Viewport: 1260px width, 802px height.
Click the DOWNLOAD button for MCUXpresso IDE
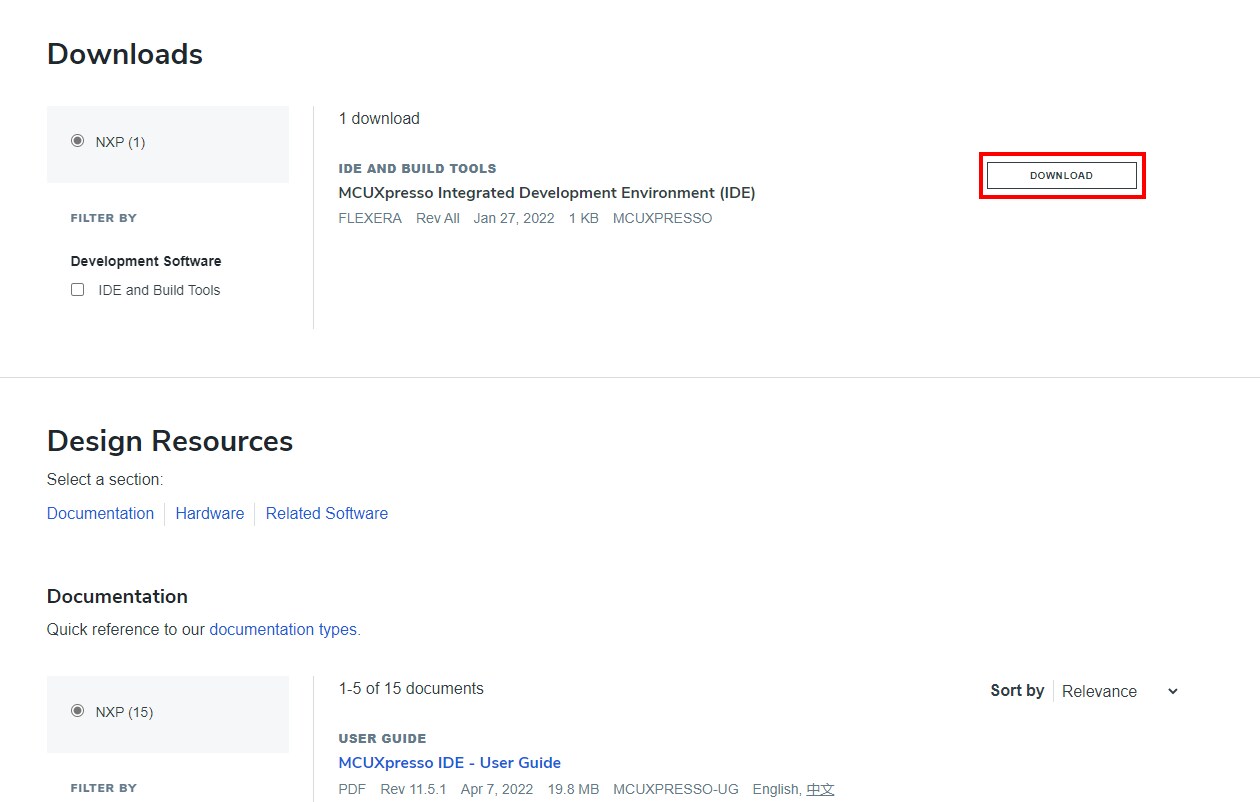(1061, 175)
